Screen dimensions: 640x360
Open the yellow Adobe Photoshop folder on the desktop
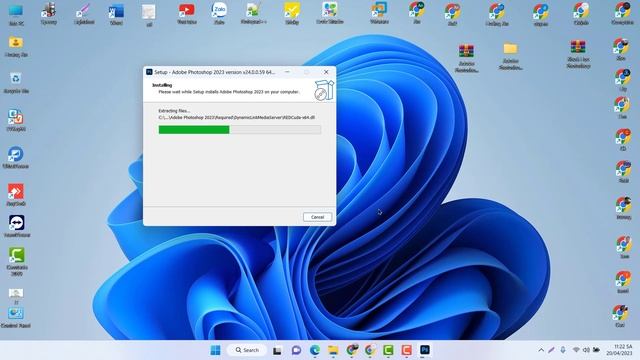pyautogui.click(x=510, y=56)
